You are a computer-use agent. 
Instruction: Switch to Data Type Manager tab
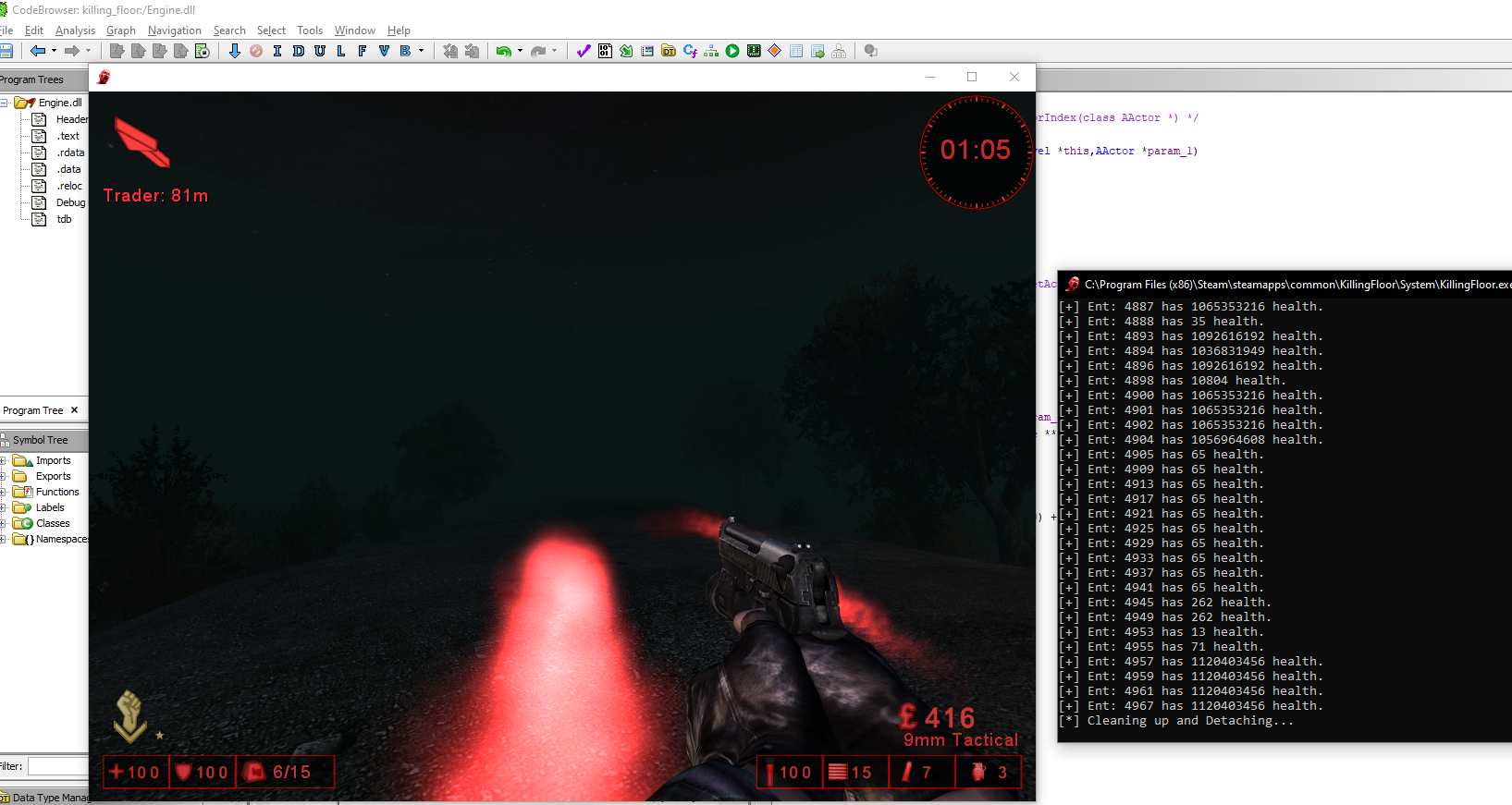(x=45, y=798)
